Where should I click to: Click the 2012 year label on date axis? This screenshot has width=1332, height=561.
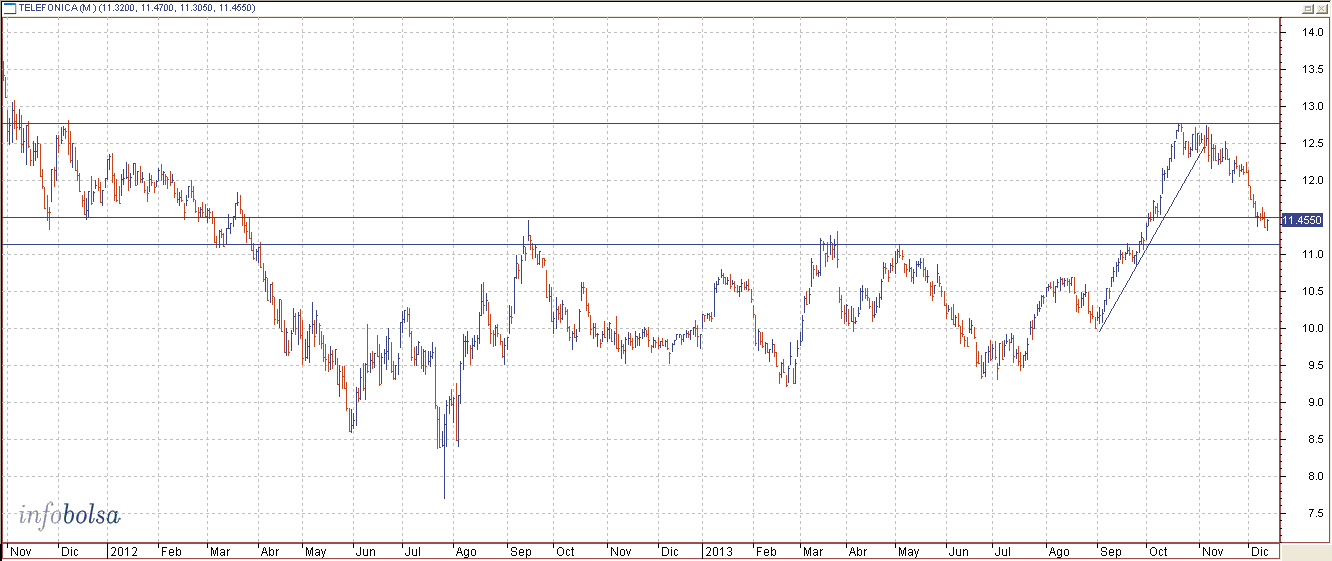pyautogui.click(x=123, y=552)
